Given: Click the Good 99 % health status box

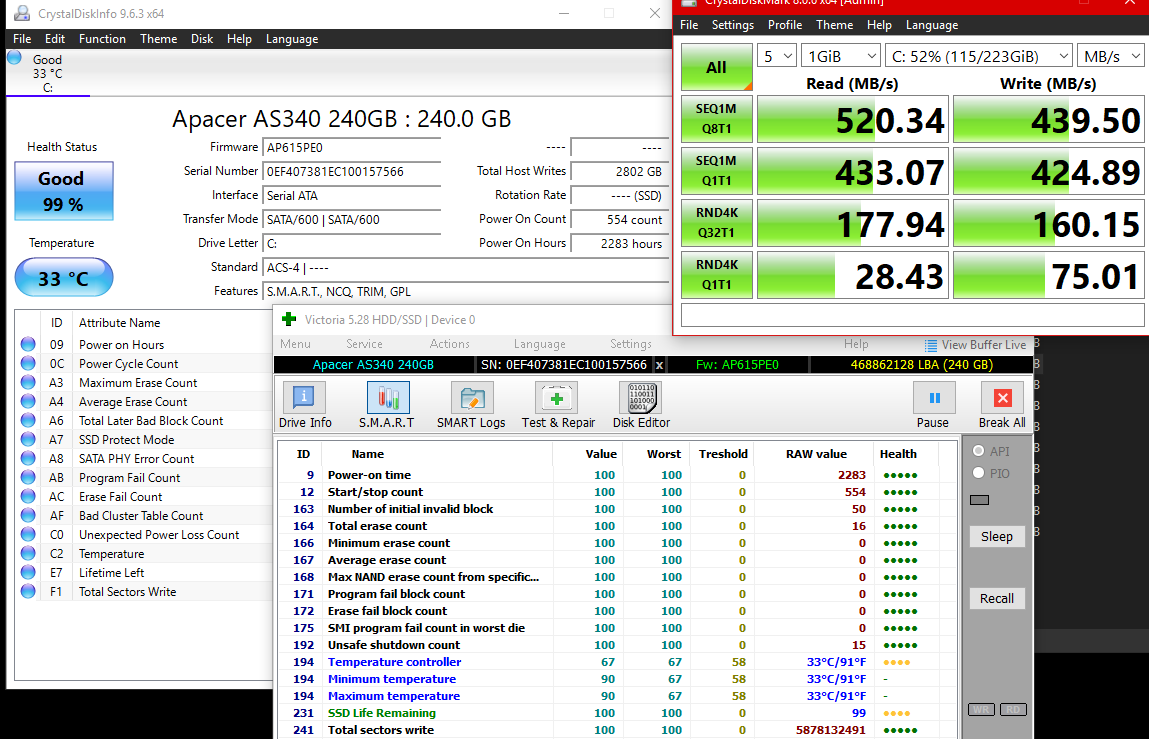Looking at the screenshot, I should [x=63, y=191].
